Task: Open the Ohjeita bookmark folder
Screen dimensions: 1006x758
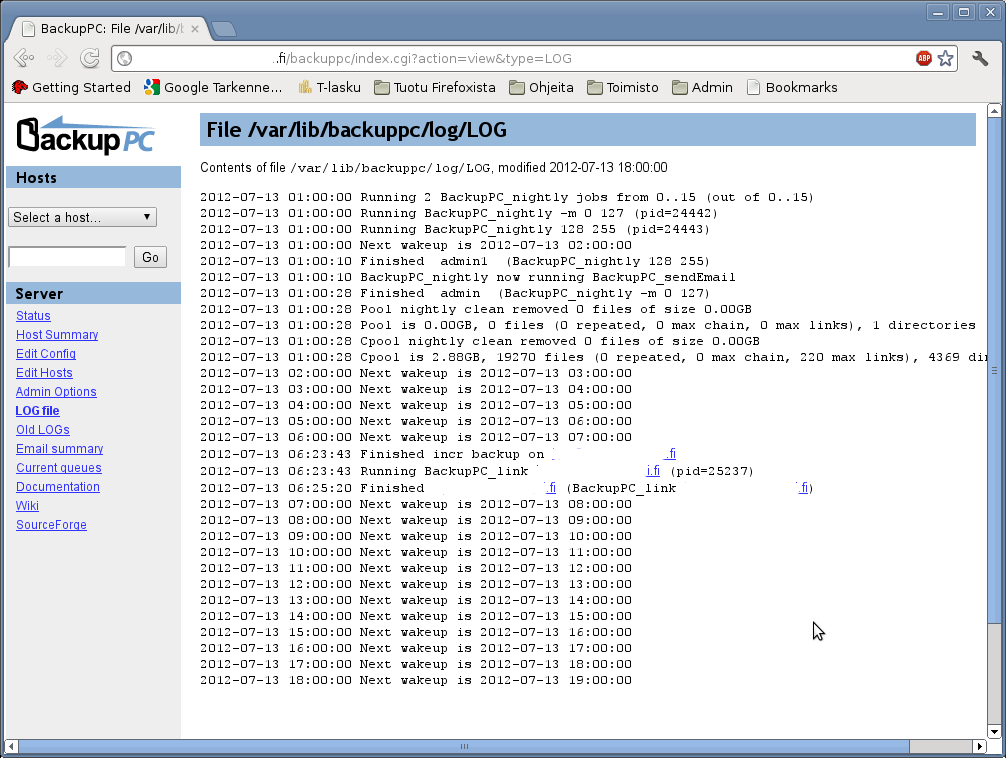Action: pos(541,87)
